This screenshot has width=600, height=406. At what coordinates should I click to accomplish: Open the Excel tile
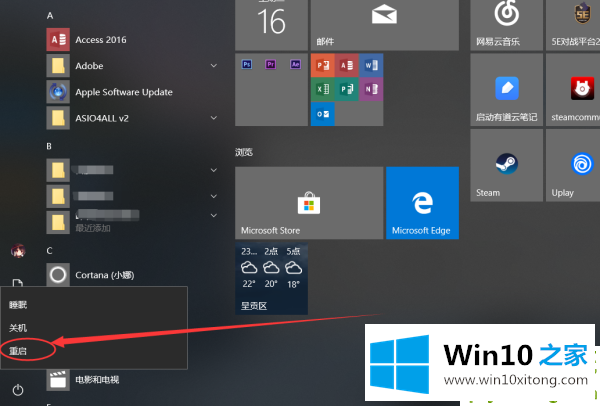(x=322, y=90)
